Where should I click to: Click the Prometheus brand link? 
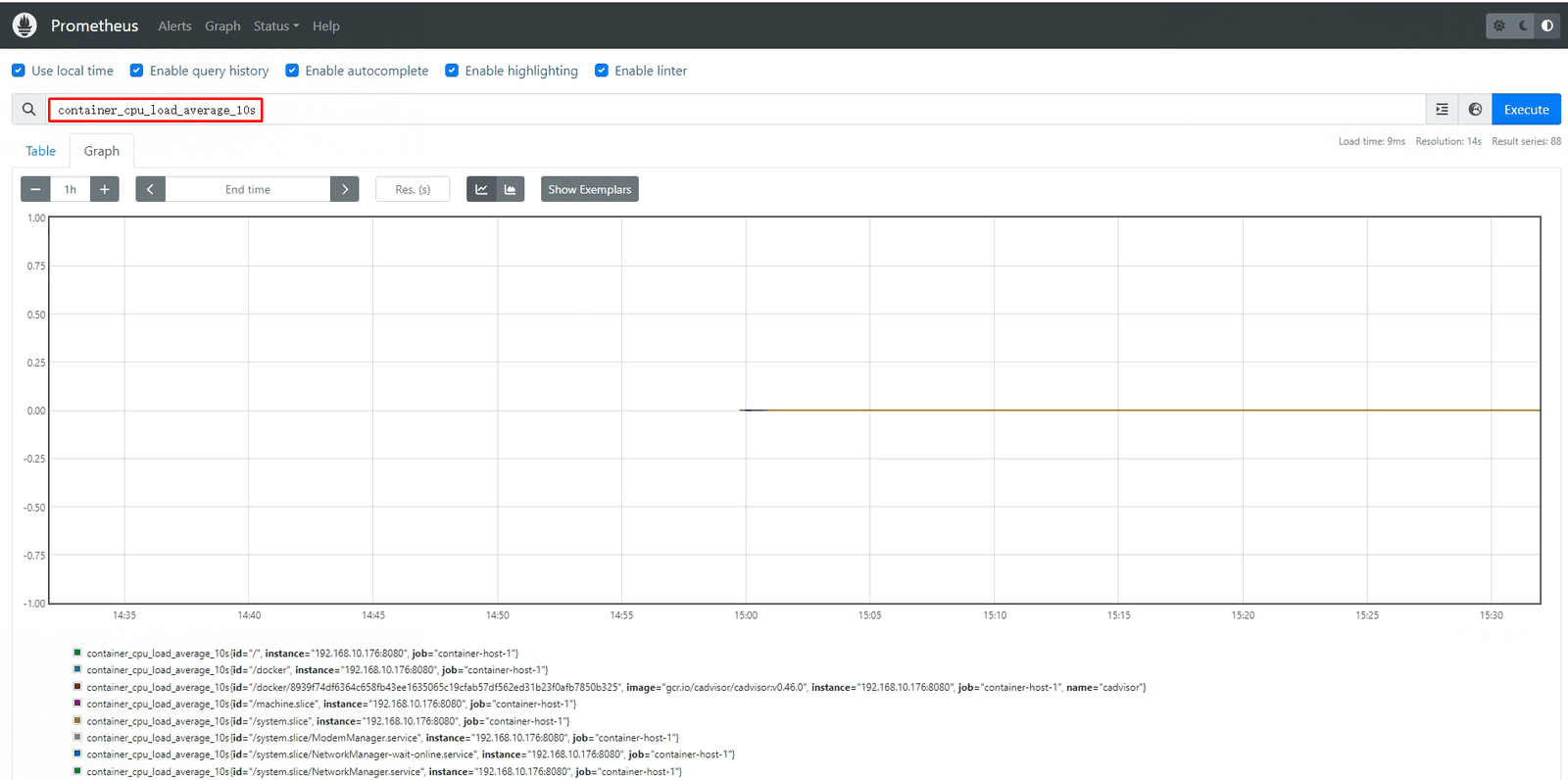tap(94, 26)
